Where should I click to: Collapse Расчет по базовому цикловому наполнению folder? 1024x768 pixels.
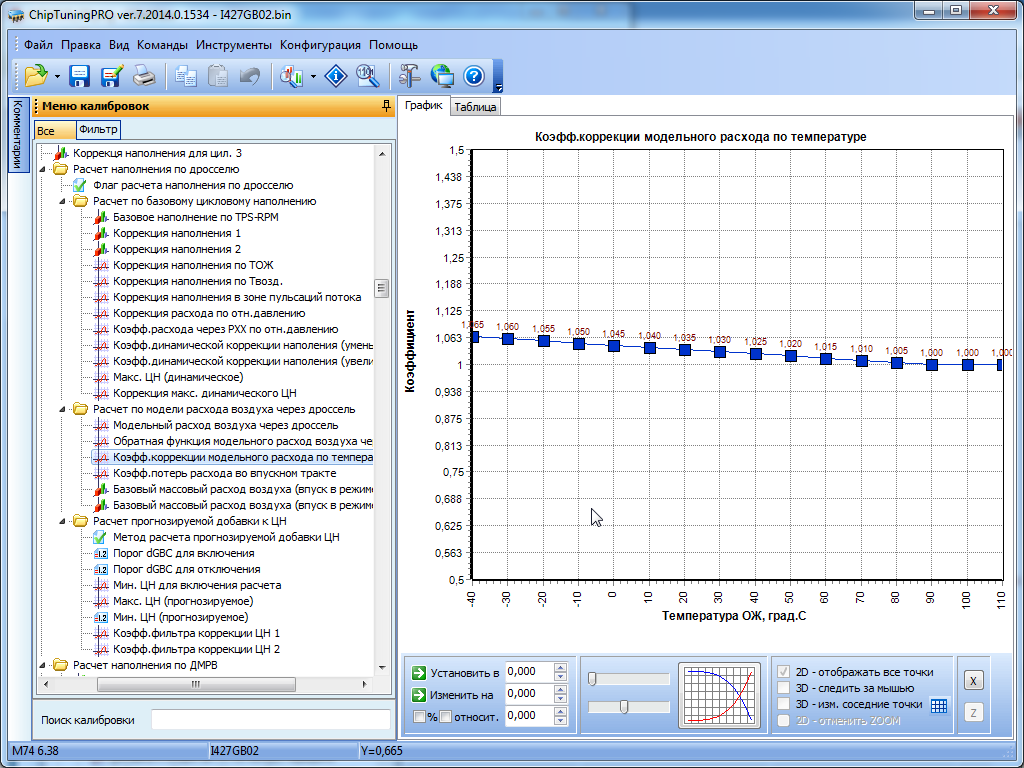pyautogui.click(x=63, y=201)
